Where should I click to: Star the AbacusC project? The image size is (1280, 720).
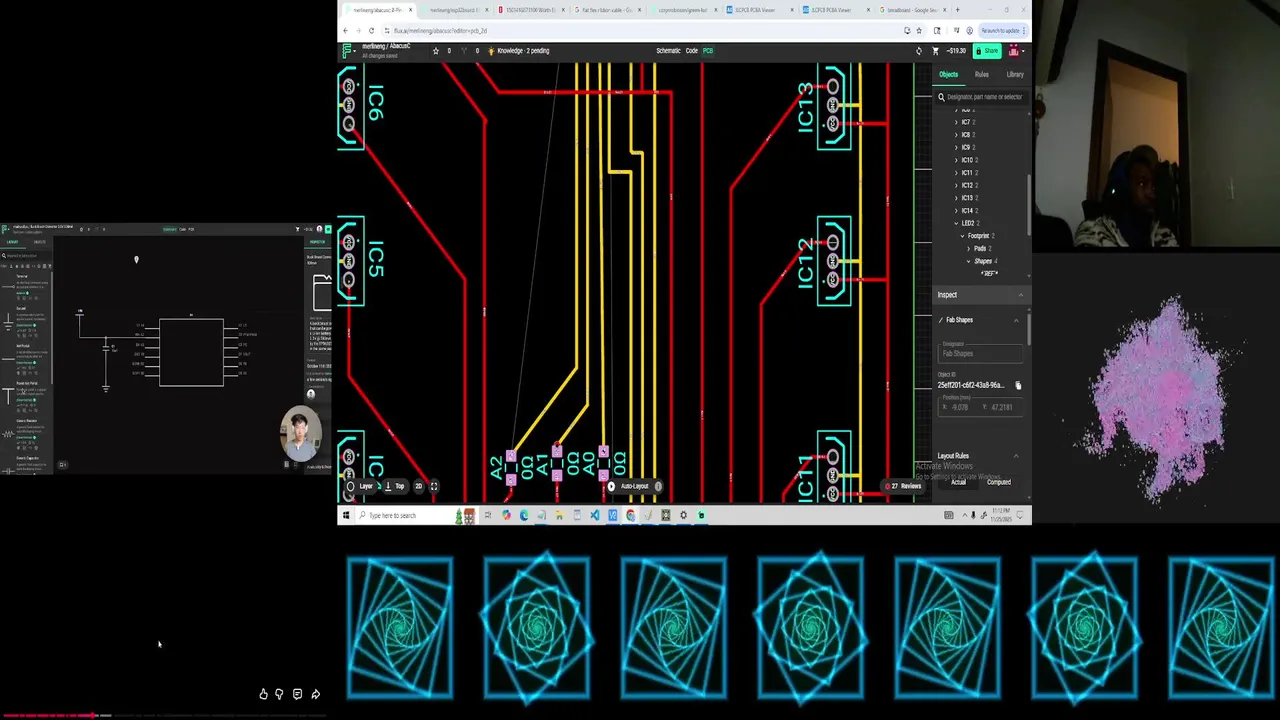[435, 51]
